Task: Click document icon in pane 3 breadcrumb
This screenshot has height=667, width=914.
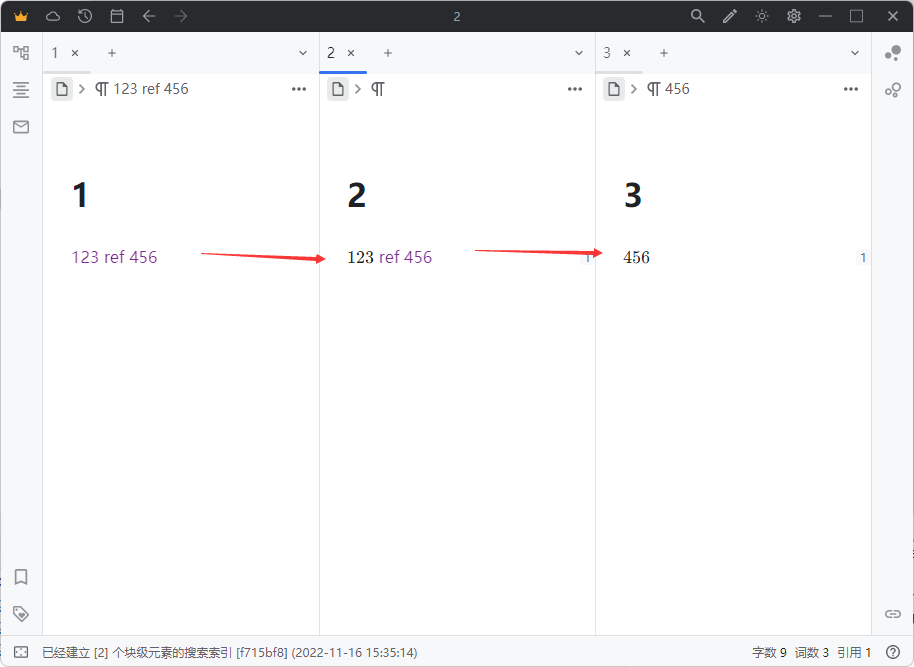Action: (614, 89)
